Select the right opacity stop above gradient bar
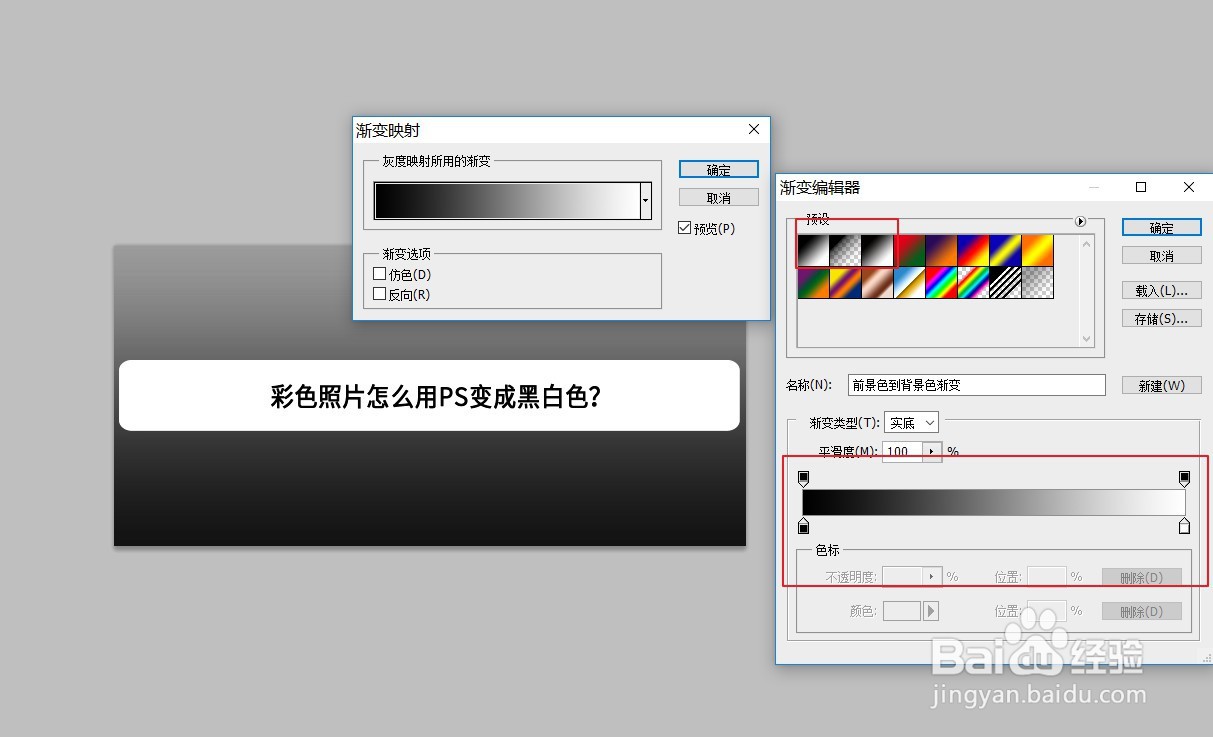 [x=1184, y=479]
